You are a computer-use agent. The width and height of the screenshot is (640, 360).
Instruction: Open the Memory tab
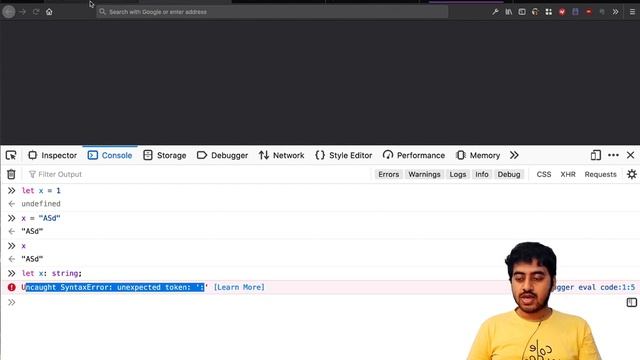(x=478, y=156)
